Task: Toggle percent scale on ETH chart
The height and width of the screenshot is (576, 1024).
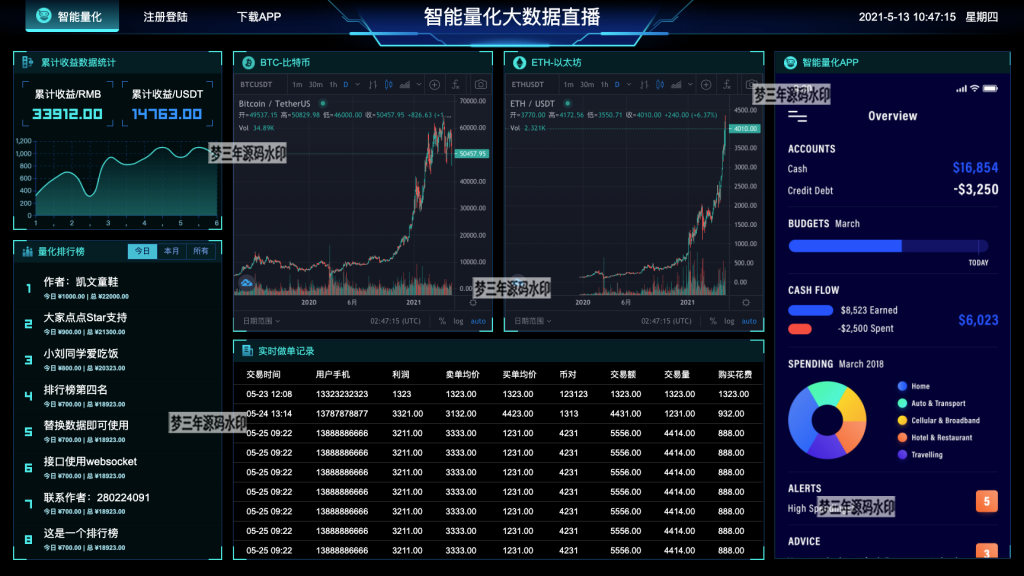Action: tap(713, 321)
